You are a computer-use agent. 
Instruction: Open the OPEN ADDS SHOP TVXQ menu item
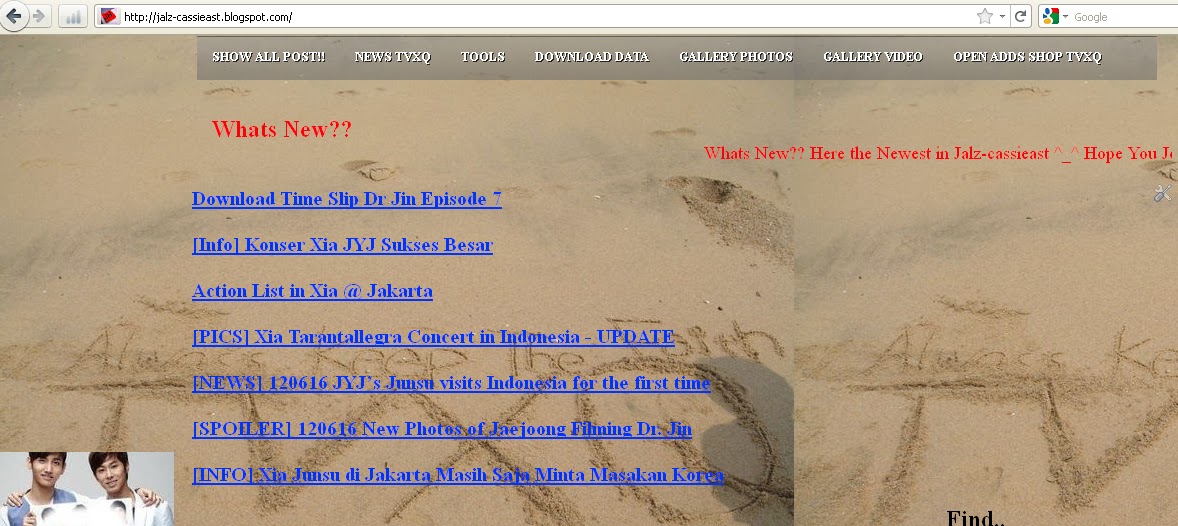[x=1028, y=57]
